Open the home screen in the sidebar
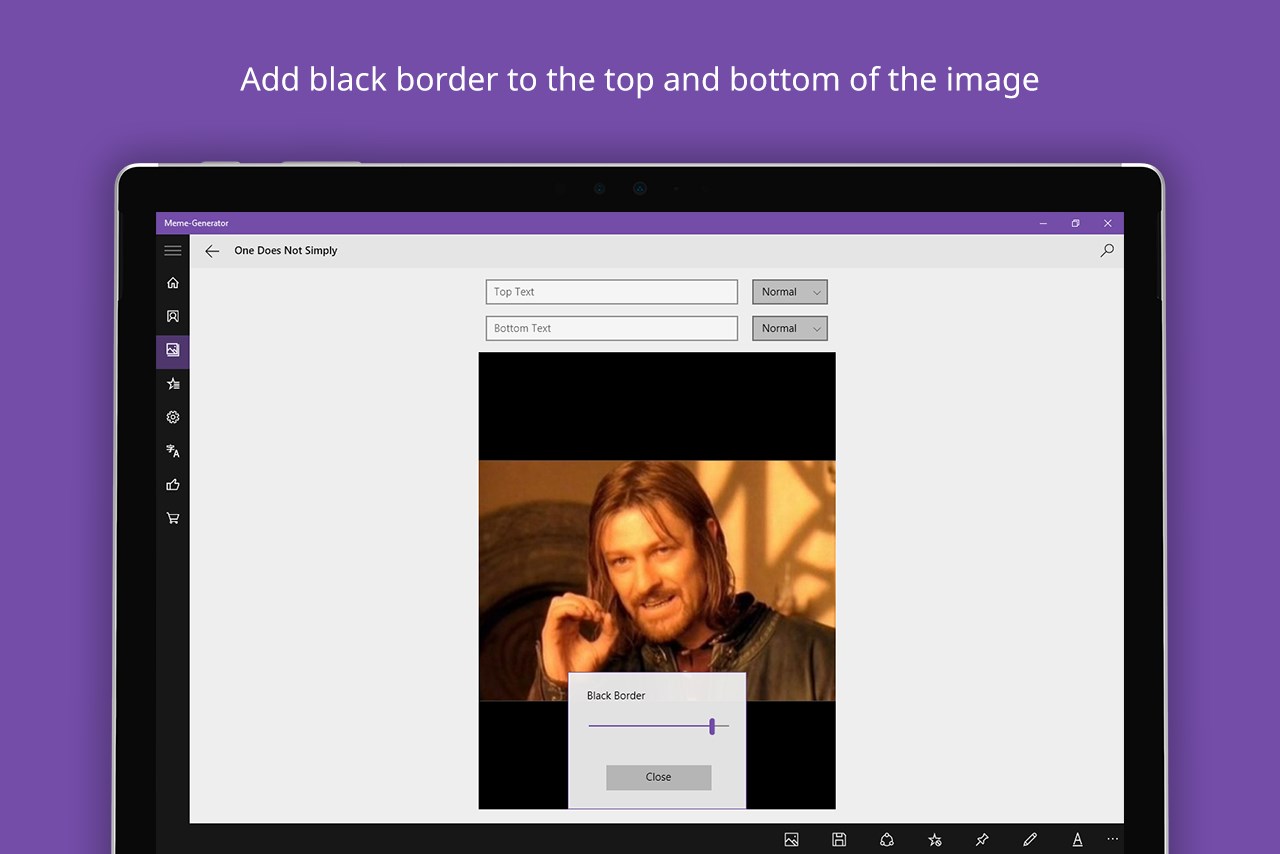The height and width of the screenshot is (854, 1280). point(172,283)
